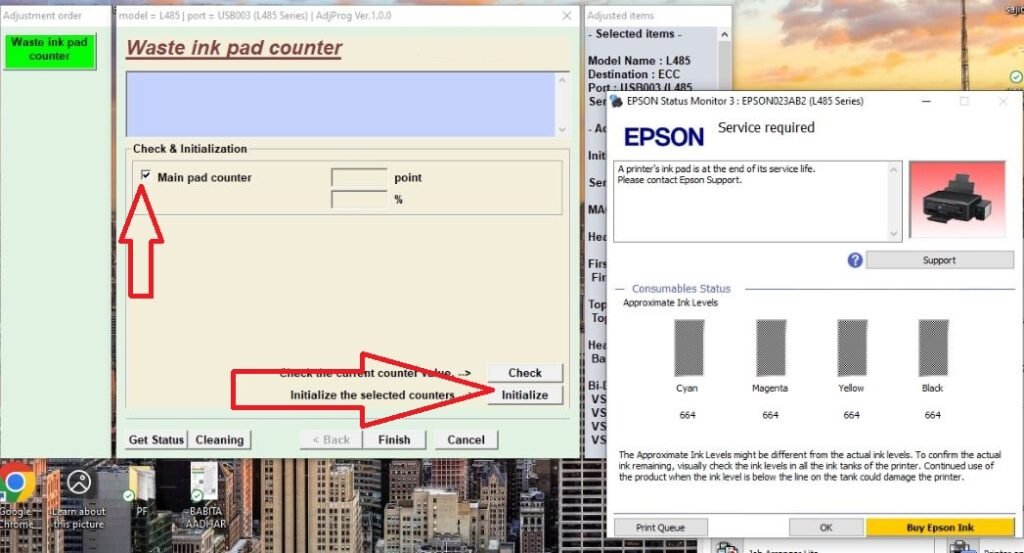
Task: Minimize the EPSON Status Monitor window
Action: [926, 101]
